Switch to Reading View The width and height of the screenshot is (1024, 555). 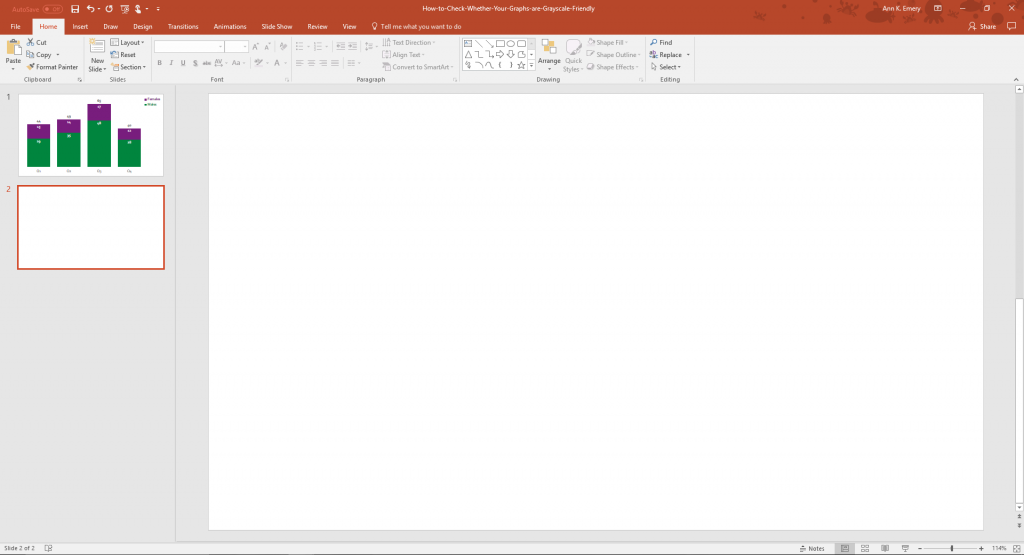point(884,548)
